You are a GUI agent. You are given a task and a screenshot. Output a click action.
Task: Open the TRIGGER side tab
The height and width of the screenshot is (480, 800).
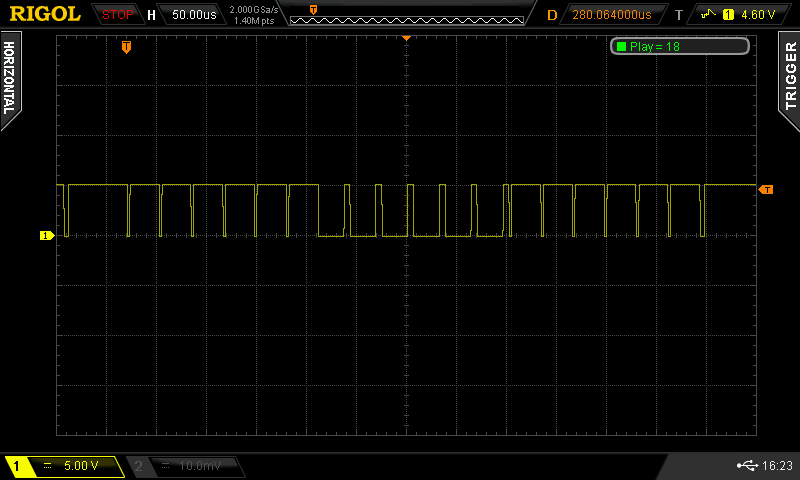click(789, 79)
